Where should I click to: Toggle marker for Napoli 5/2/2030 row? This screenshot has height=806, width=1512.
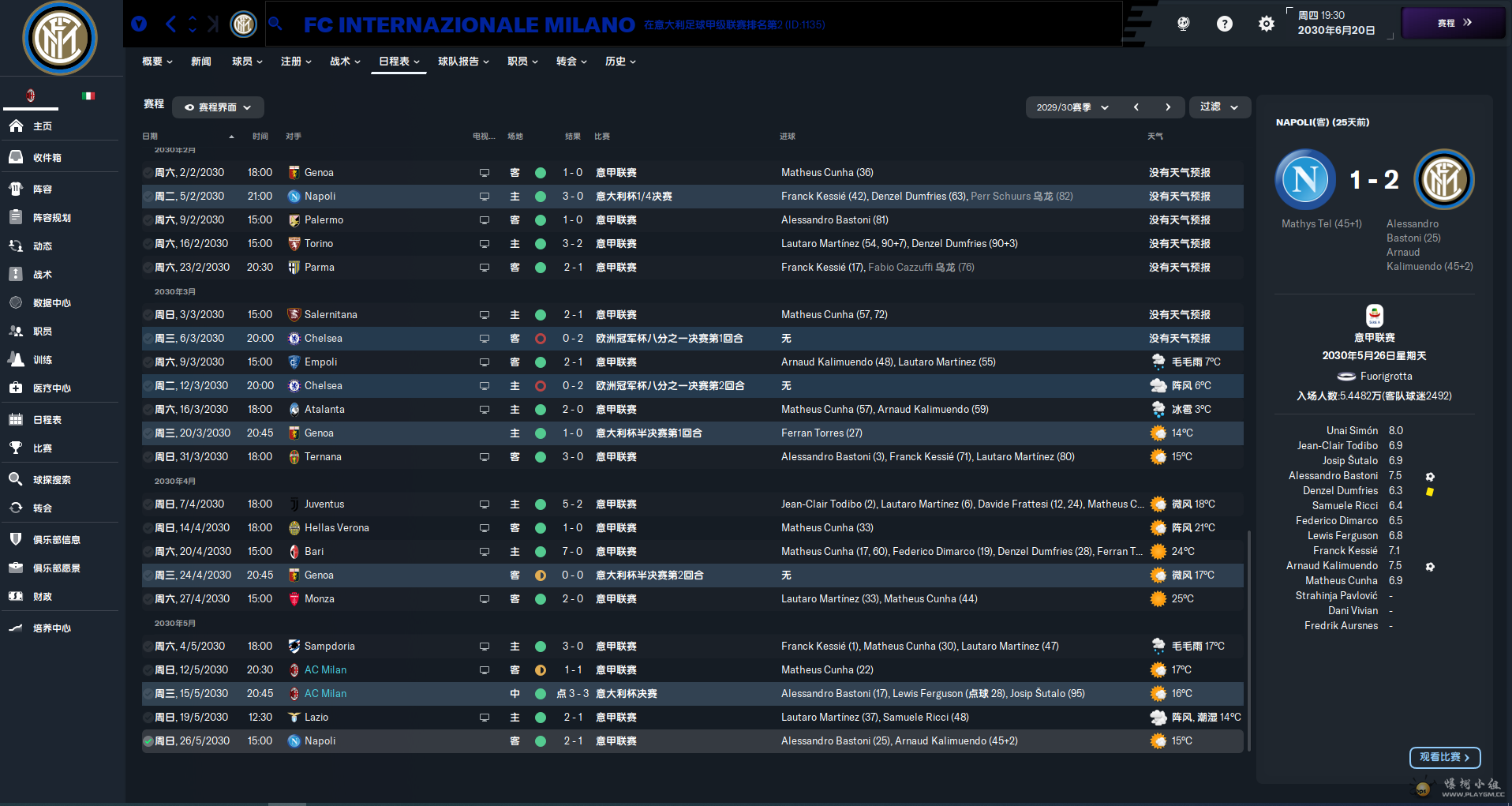tap(148, 197)
